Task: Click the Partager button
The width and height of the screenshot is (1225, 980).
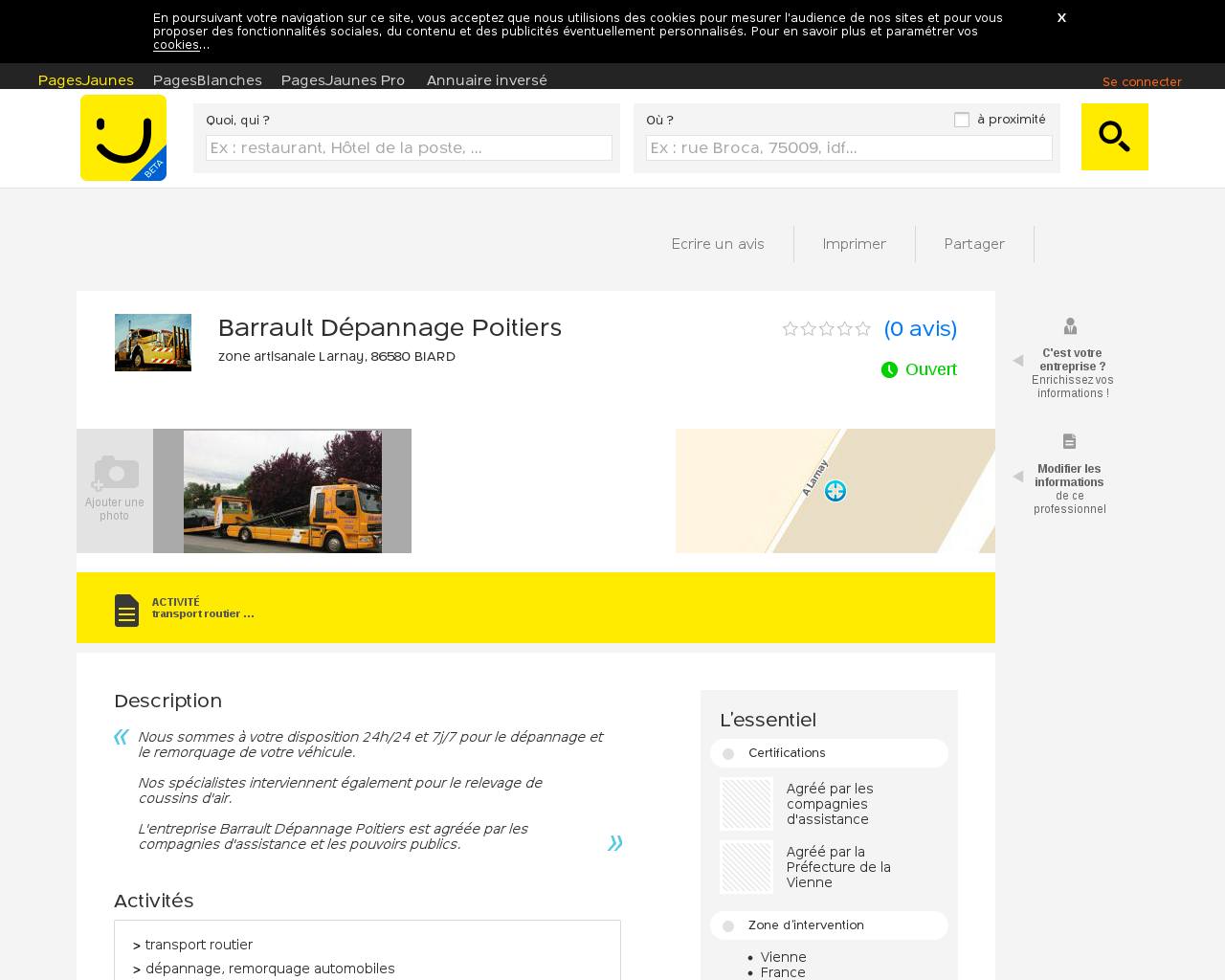Action: point(974,244)
